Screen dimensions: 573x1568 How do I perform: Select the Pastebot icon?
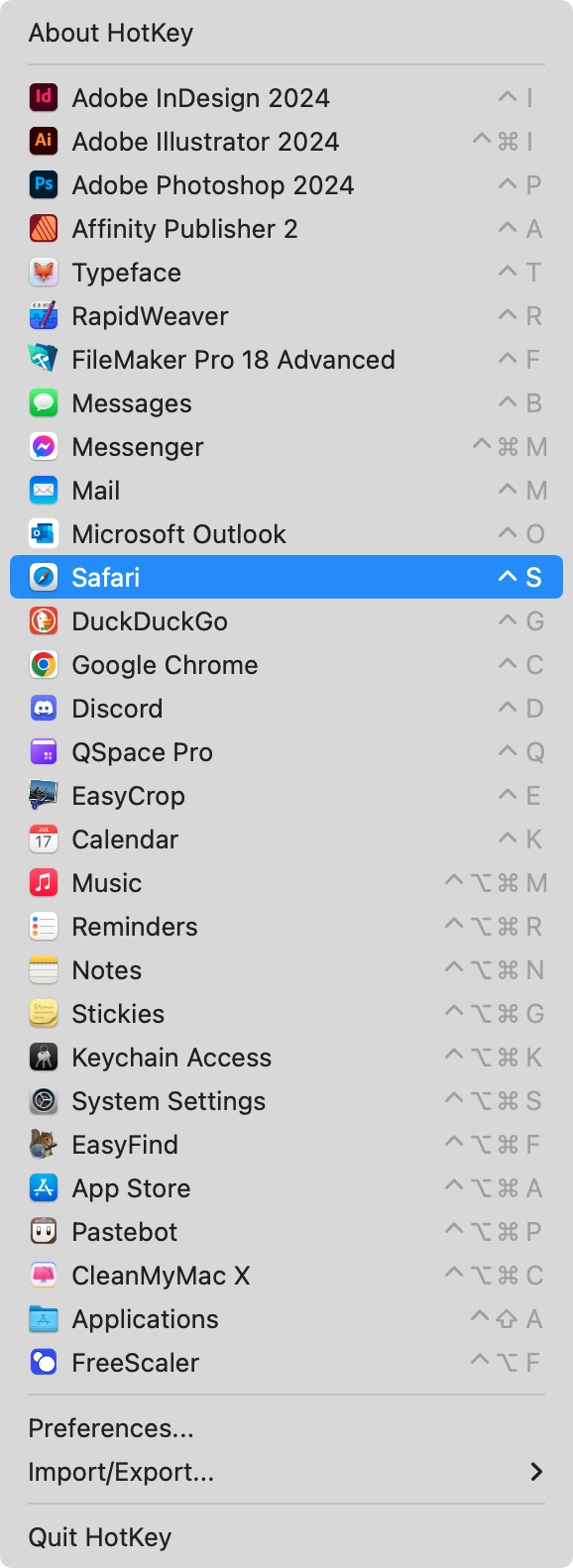pyautogui.click(x=44, y=1232)
